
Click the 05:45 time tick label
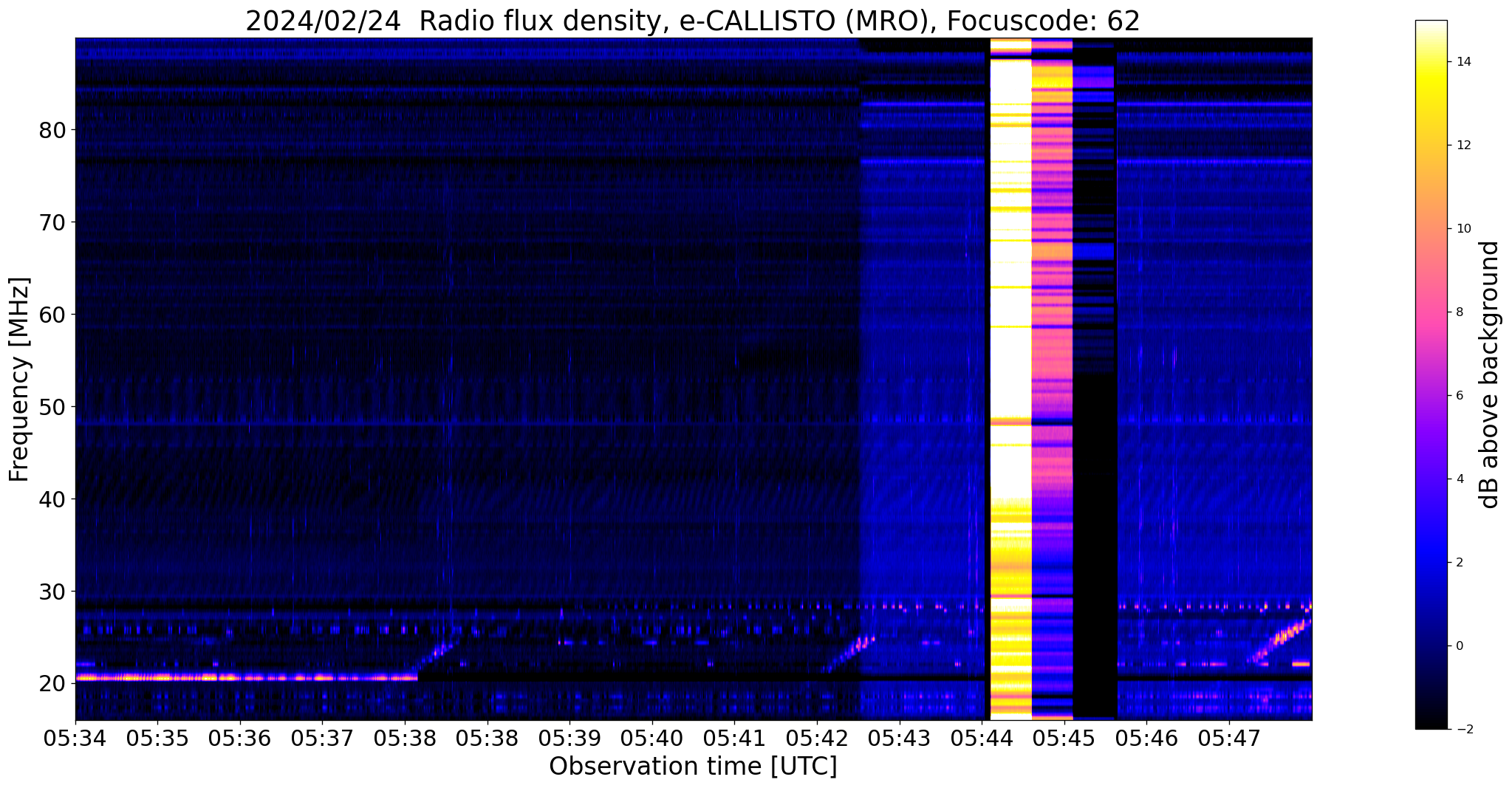tap(1064, 738)
